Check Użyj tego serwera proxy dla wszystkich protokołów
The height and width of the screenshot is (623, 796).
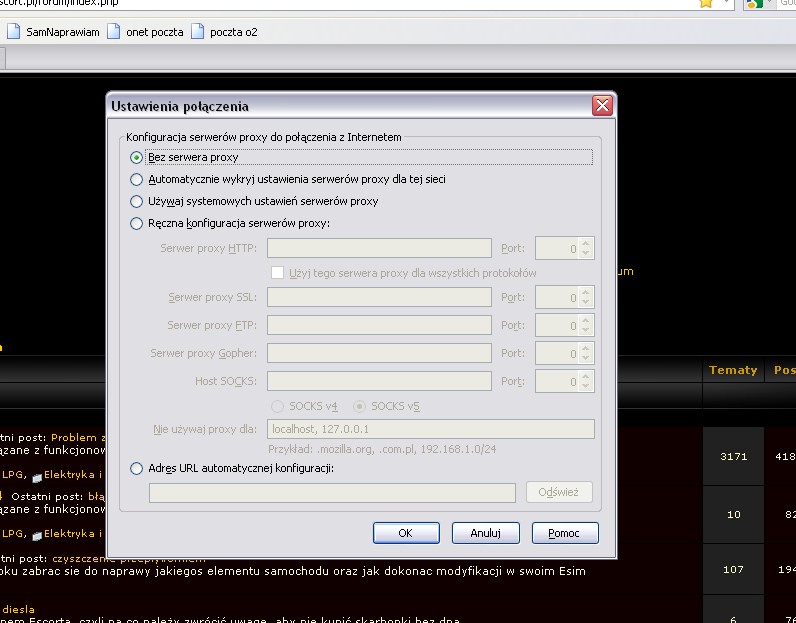pyautogui.click(x=278, y=273)
